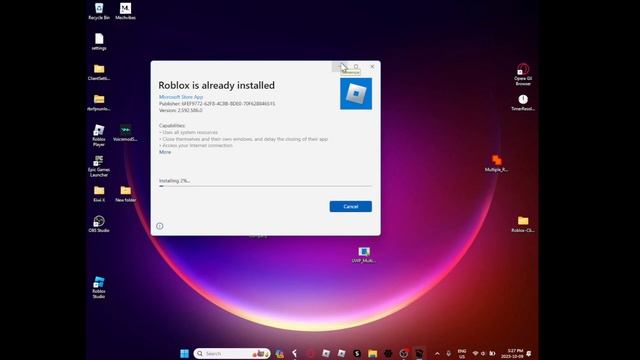
Task: Open File Explorer from the taskbar
Action: tap(372, 353)
